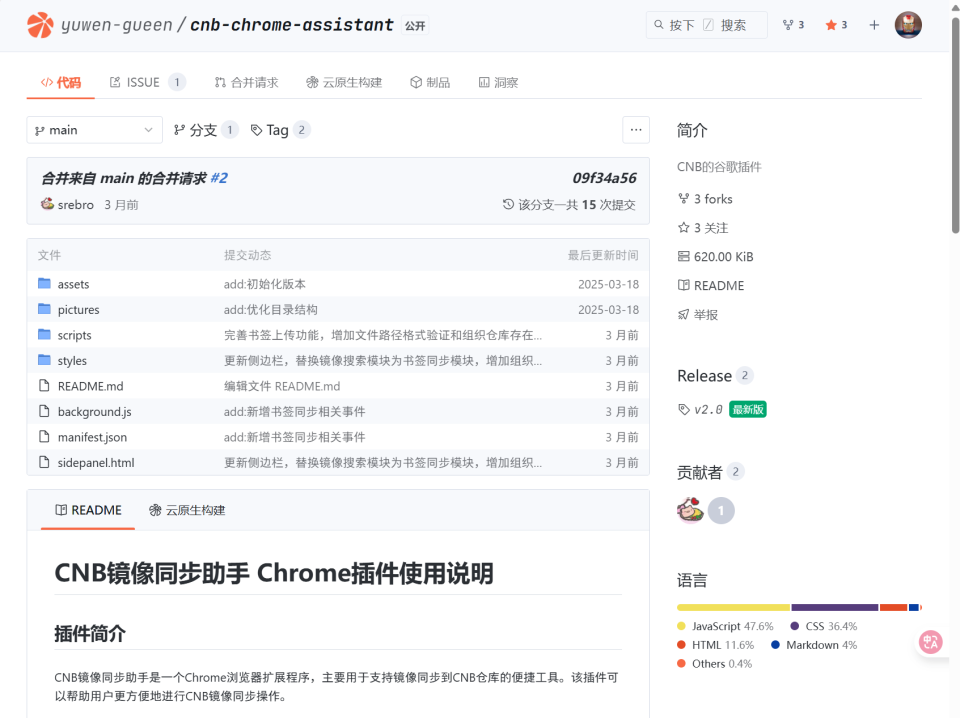960x718 pixels.
Task: Switch to the 代码 tab
Action: [61, 82]
